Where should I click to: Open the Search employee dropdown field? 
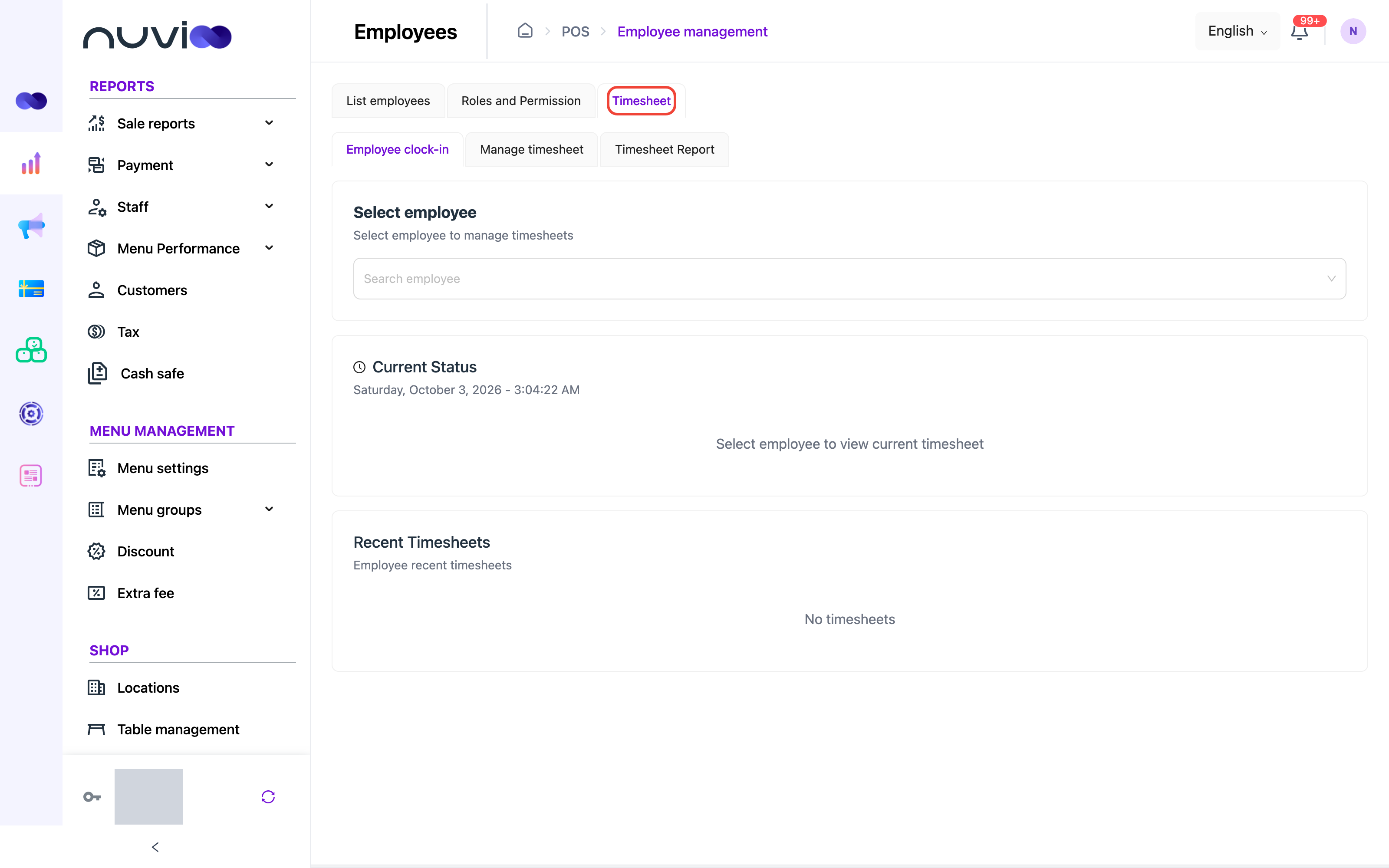click(849, 279)
